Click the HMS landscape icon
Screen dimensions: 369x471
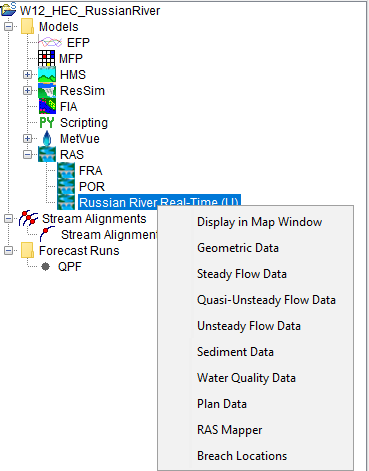pyautogui.click(x=47, y=74)
